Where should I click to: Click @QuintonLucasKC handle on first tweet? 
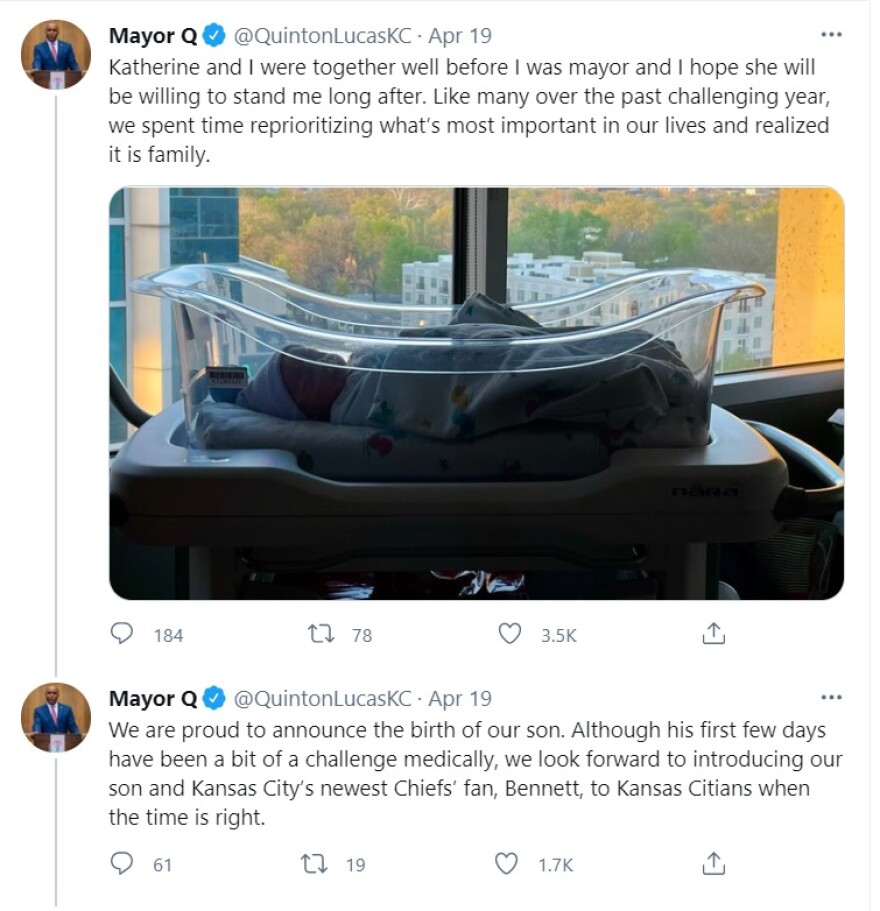pos(322,36)
